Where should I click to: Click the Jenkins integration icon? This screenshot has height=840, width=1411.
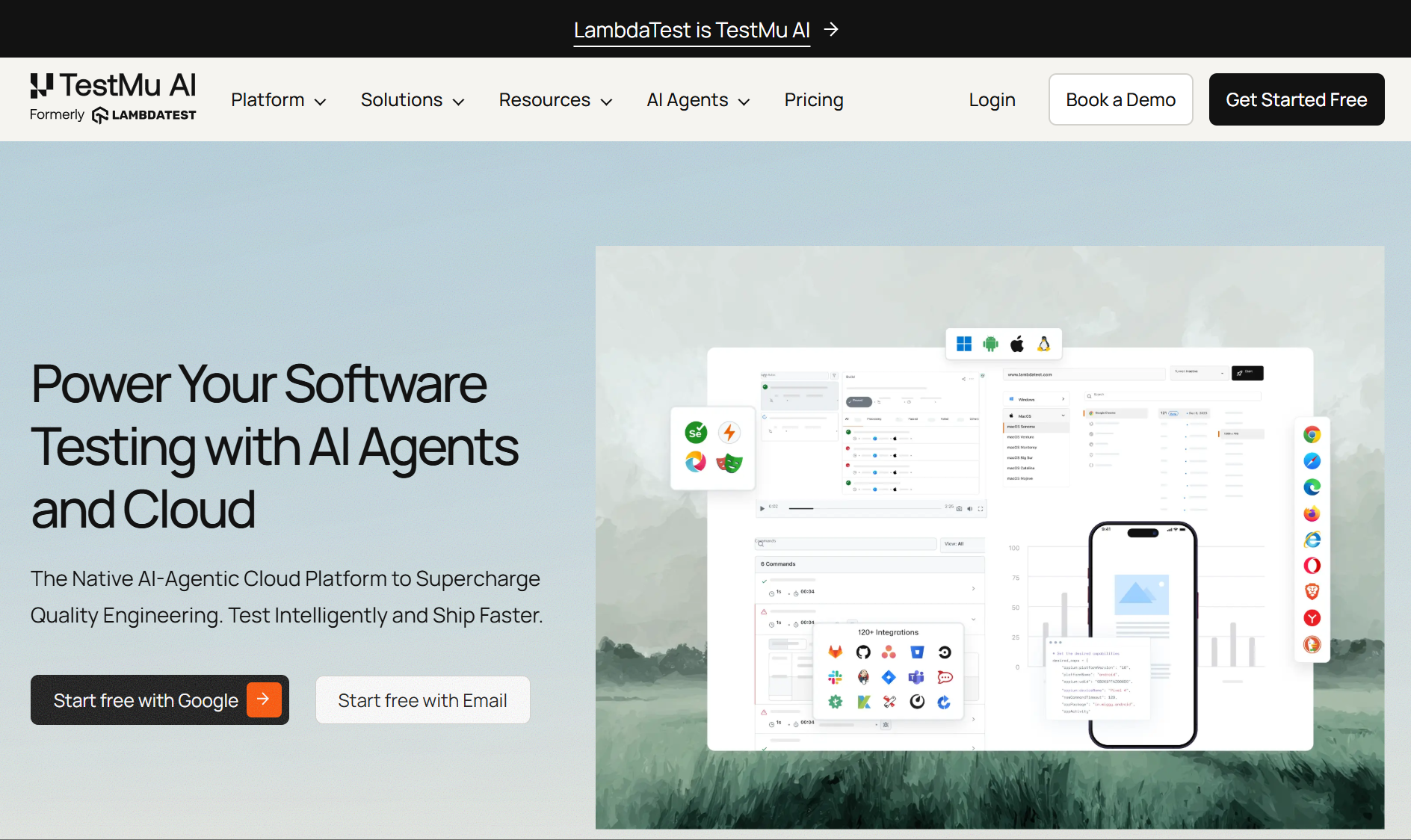pos(863,677)
